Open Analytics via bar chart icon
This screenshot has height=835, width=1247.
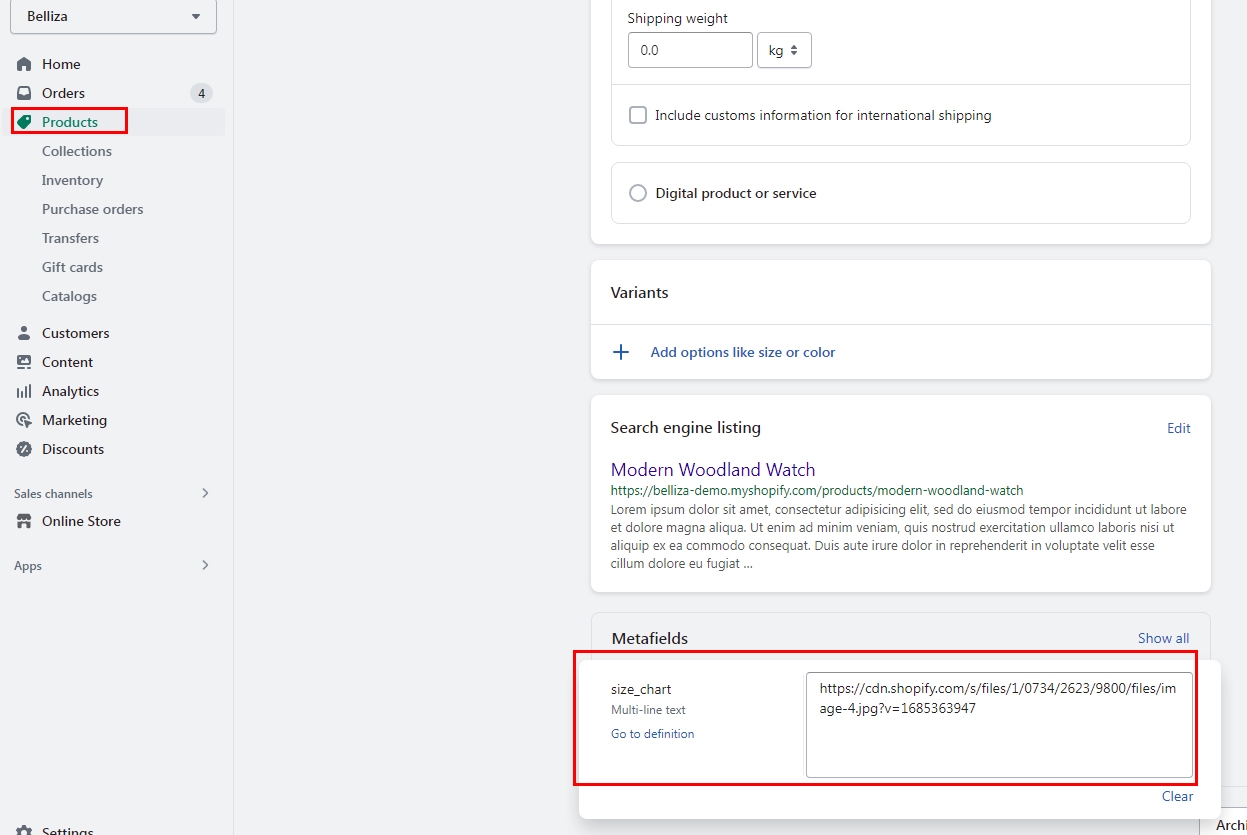point(25,391)
